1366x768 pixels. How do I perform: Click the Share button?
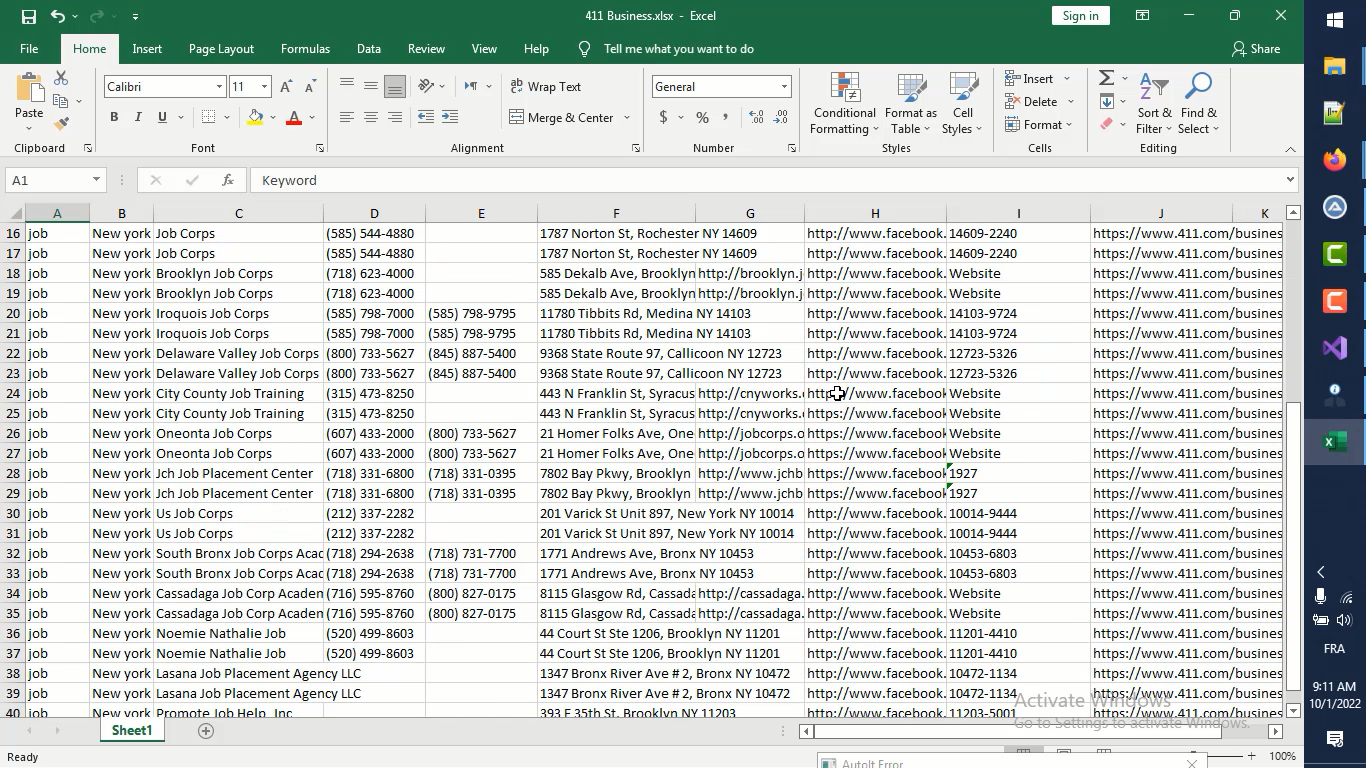1256,48
